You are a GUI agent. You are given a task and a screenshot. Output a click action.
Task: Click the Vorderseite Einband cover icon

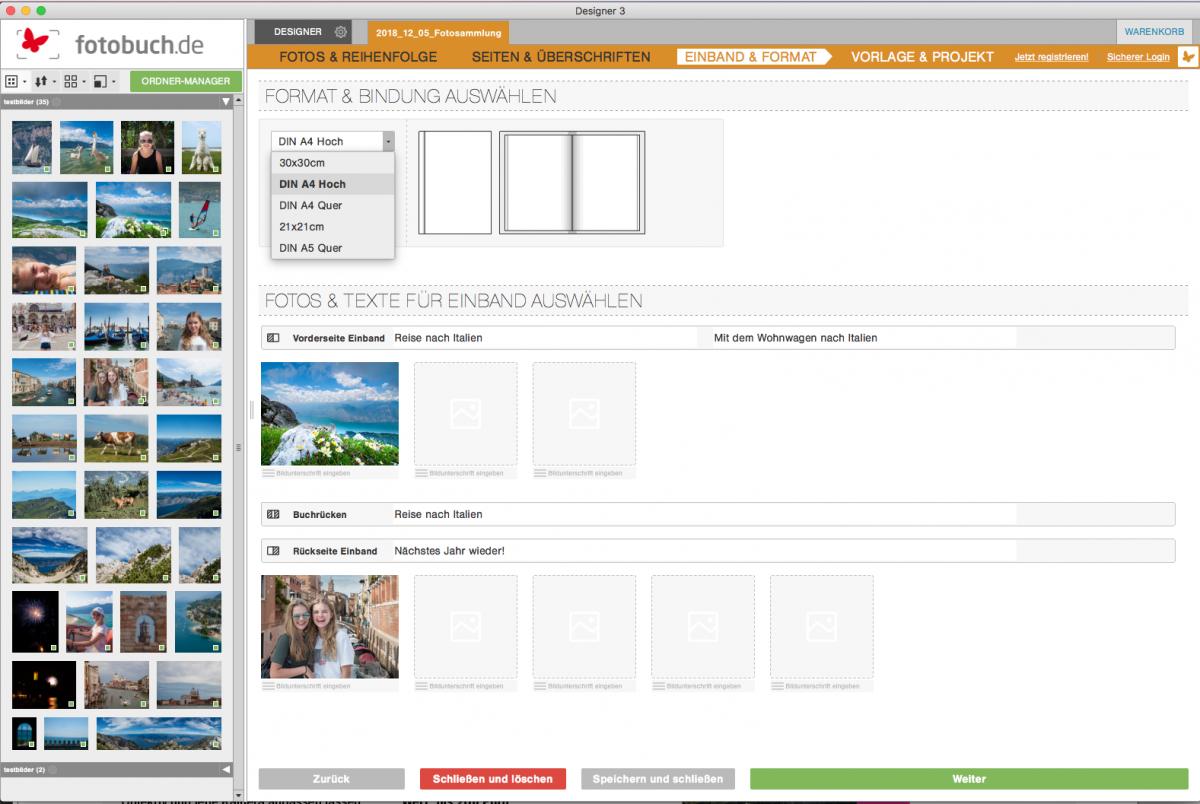click(x=274, y=338)
